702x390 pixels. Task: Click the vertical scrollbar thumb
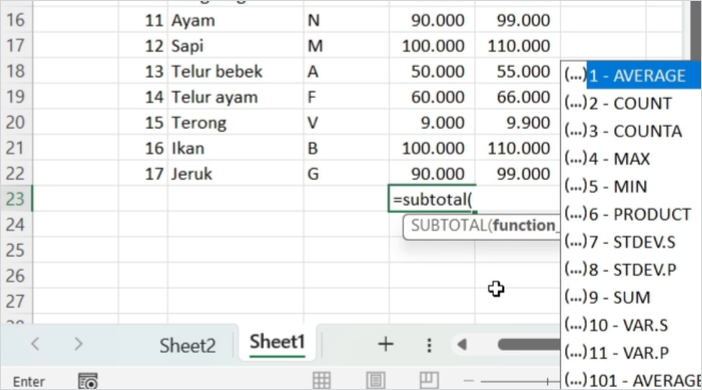point(695,29)
